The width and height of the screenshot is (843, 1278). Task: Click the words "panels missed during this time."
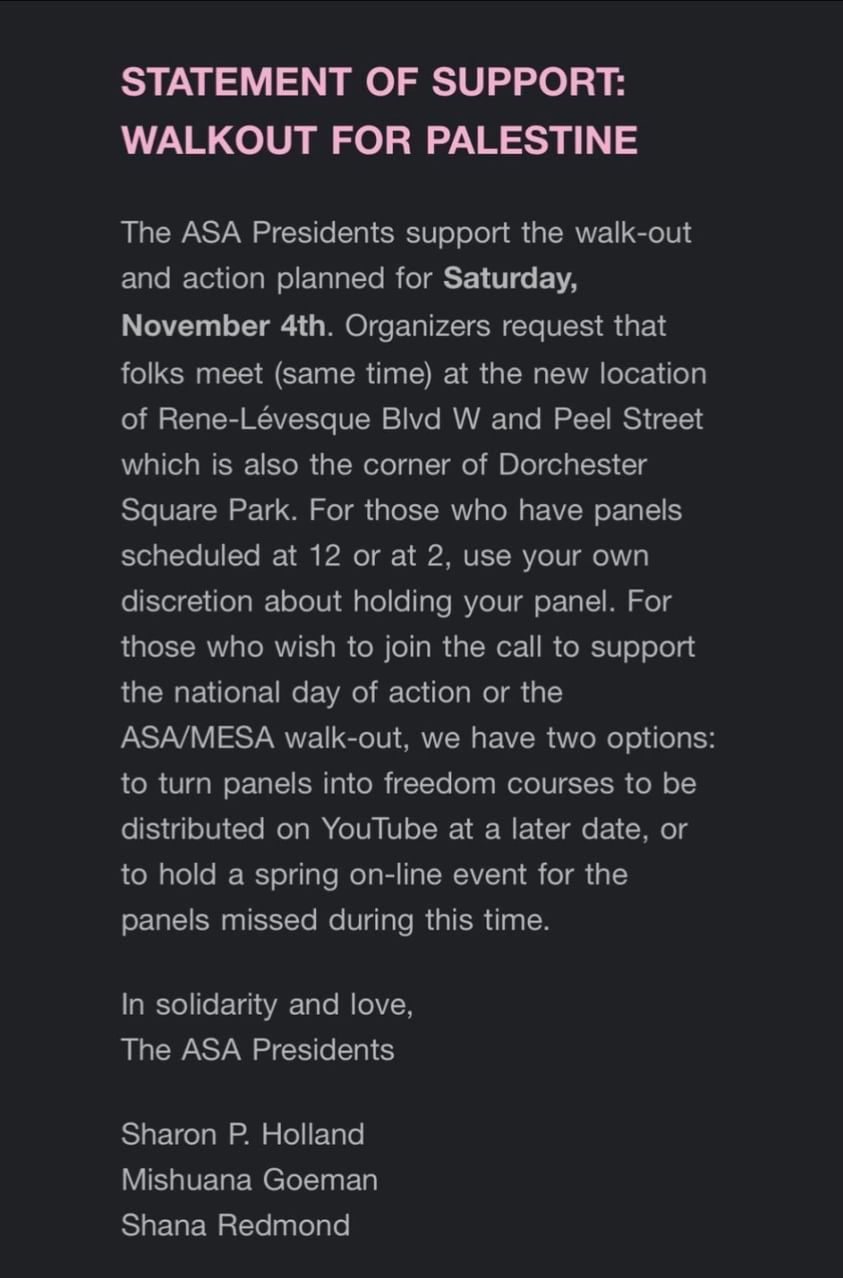tap(335, 920)
